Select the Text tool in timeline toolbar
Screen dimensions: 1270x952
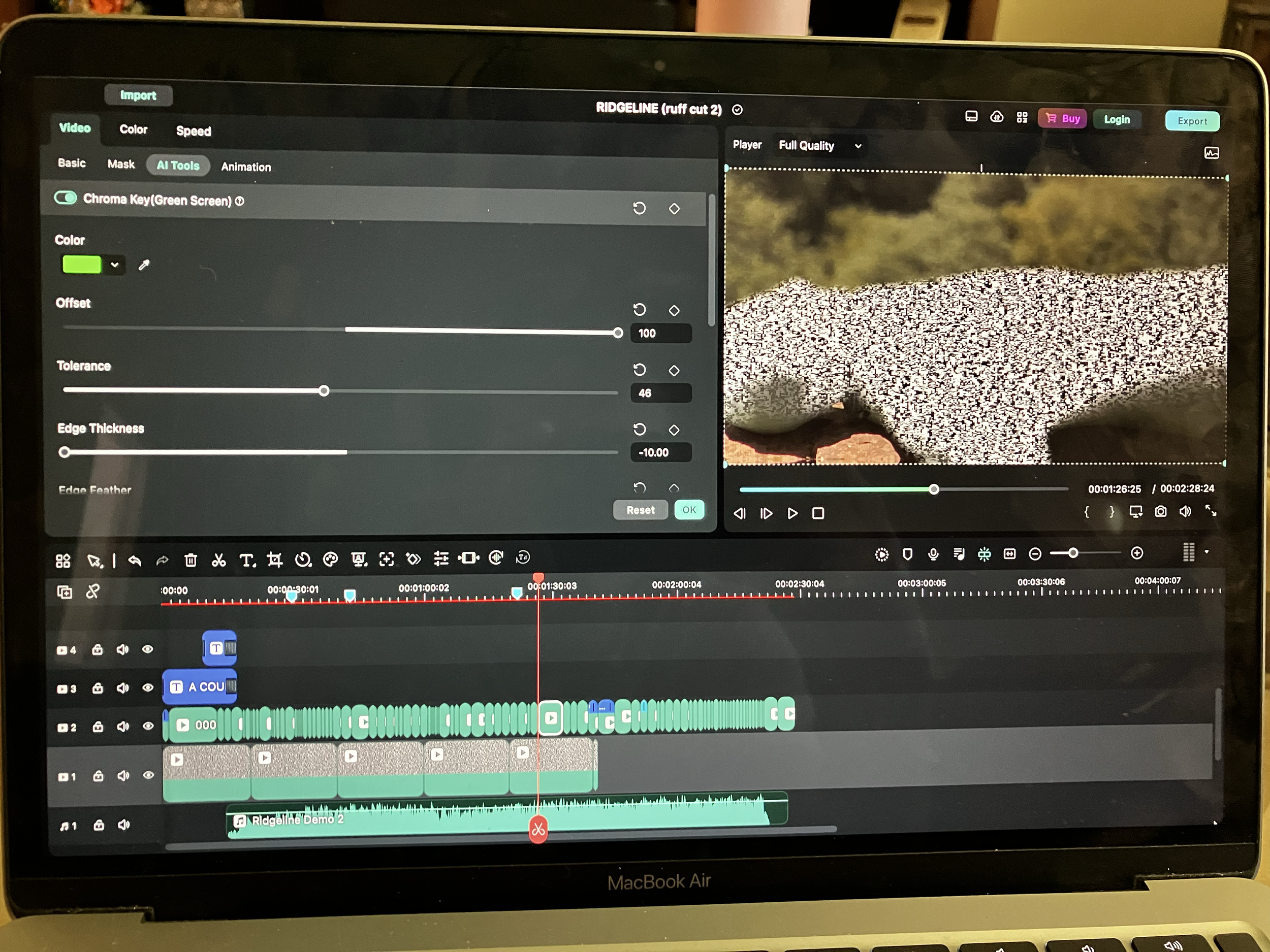(247, 560)
